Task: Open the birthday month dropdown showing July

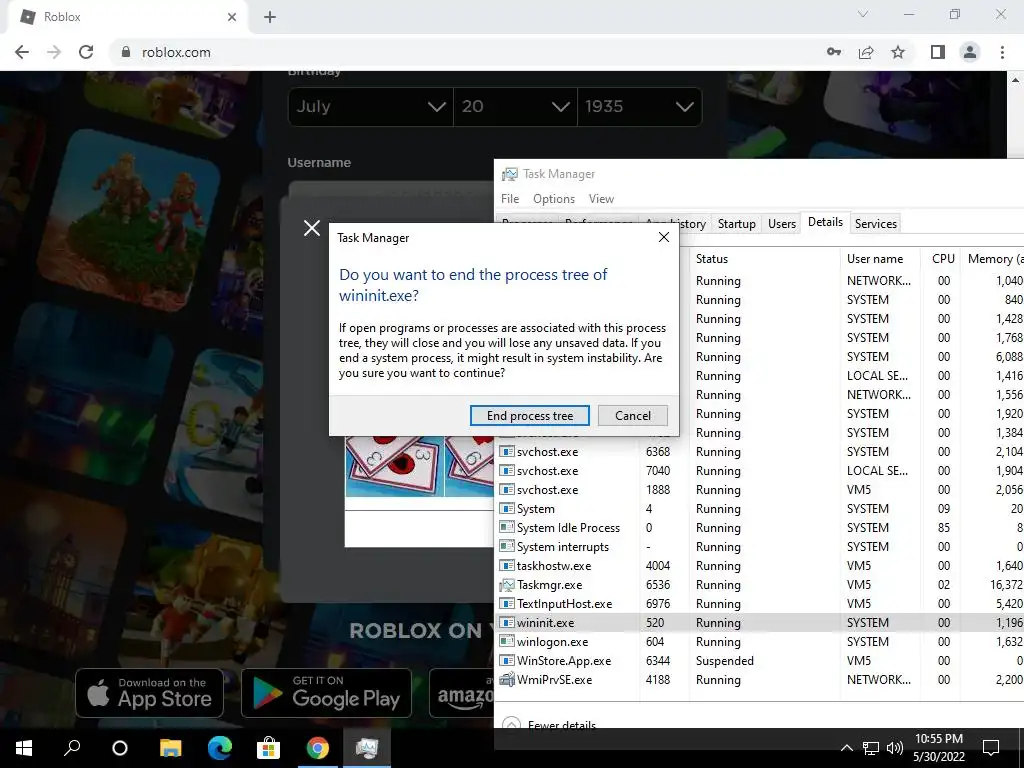Action: pos(370,106)
